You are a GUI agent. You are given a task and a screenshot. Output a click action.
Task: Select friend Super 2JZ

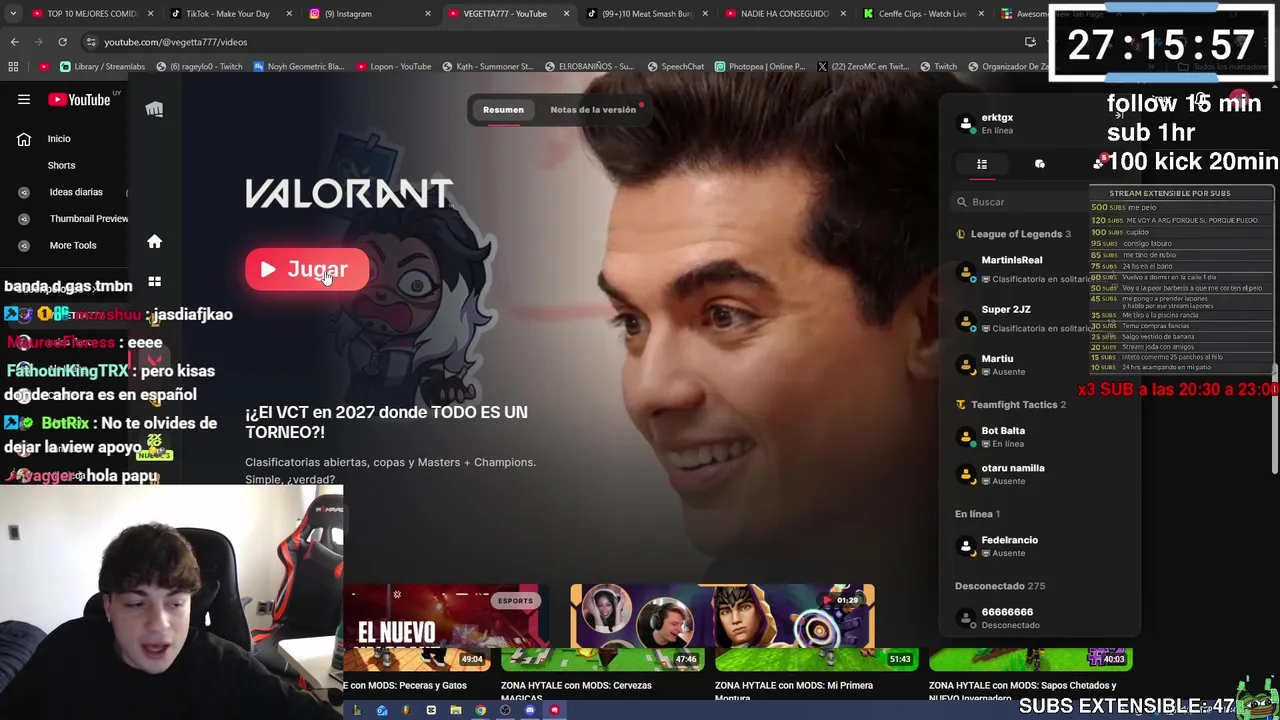[1020, 319]
